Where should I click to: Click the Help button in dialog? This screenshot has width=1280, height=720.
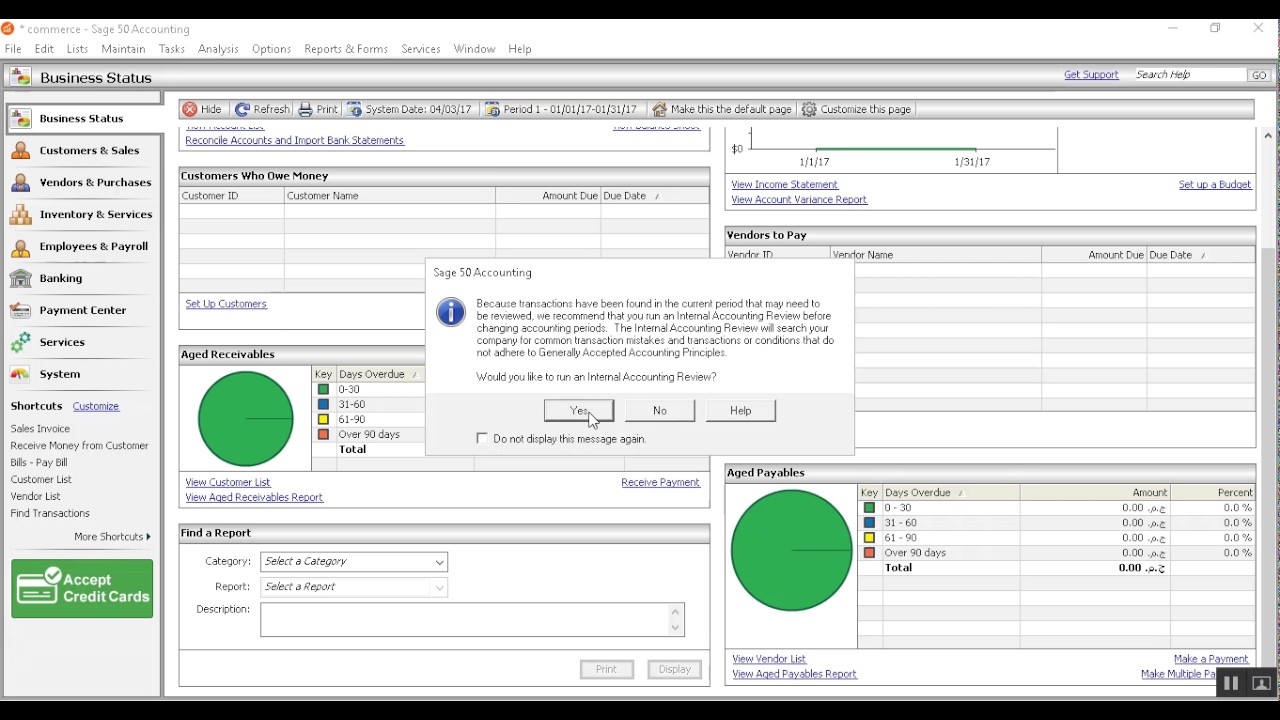click(741, 410)
